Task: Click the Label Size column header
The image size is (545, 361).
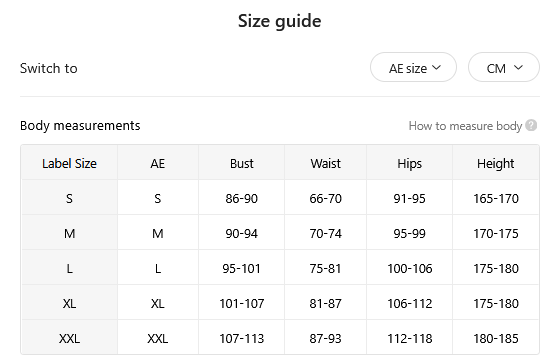Action: (69, 163)
